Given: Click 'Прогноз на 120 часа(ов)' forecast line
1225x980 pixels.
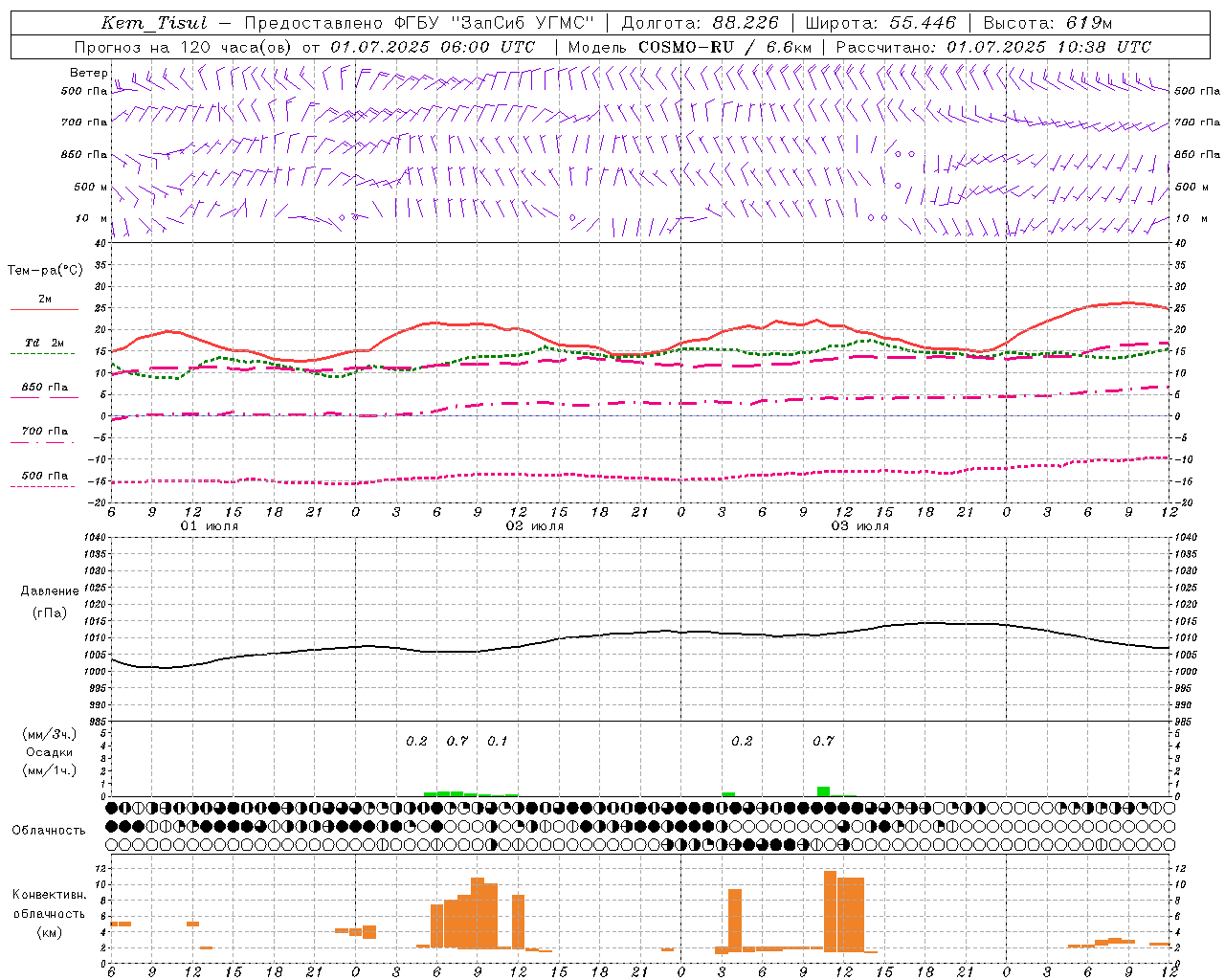Looking at the screenshot, I should point(185,47).
